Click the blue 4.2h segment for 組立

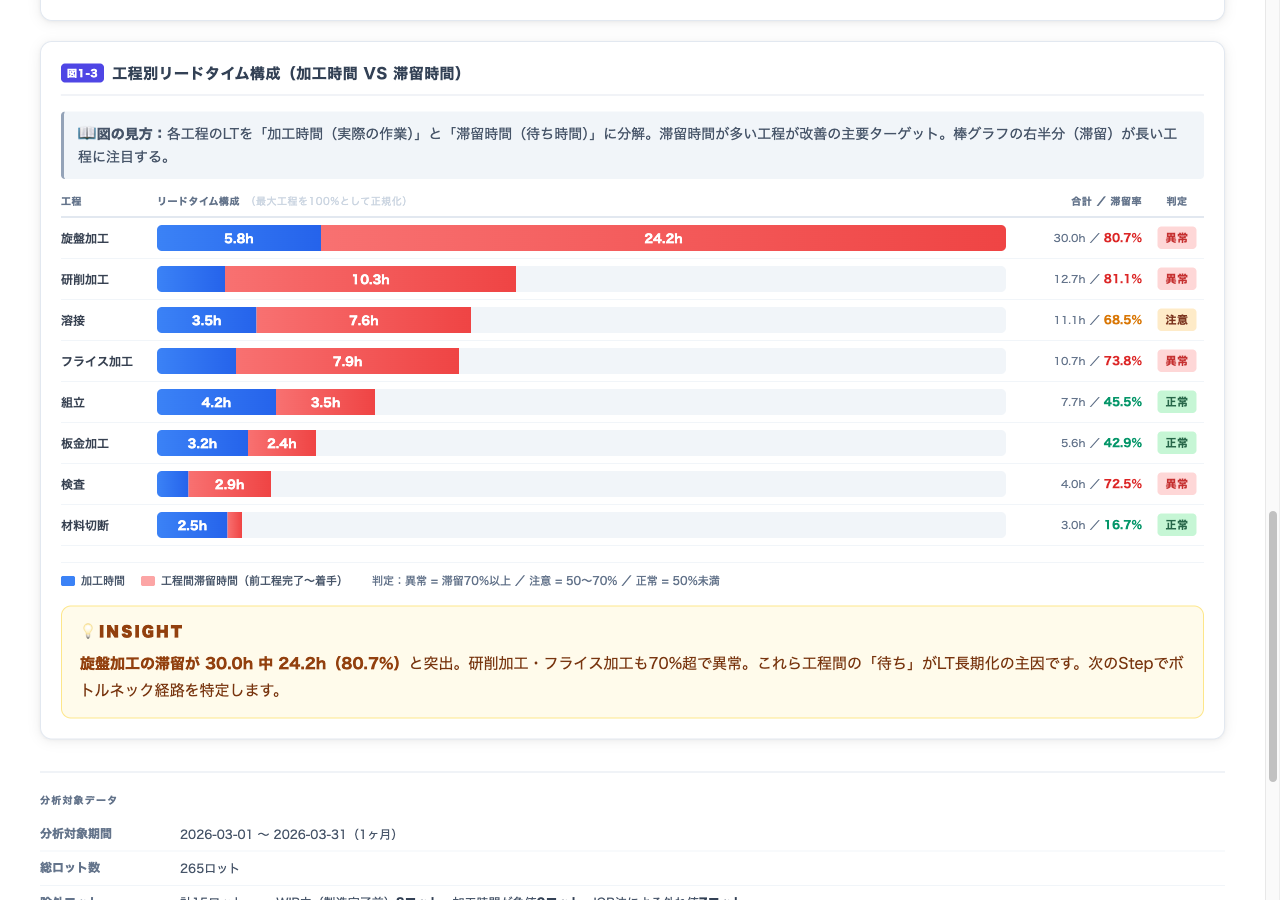(216, 402)
